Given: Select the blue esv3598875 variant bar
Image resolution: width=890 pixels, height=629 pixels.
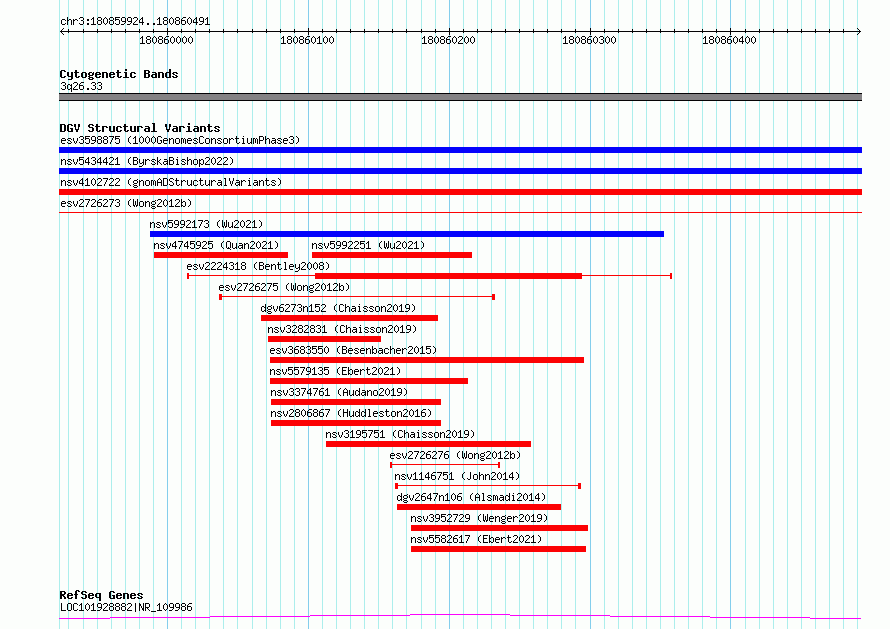Looking at the screenshot, I should pyautogui.click(x=460, y=150).
